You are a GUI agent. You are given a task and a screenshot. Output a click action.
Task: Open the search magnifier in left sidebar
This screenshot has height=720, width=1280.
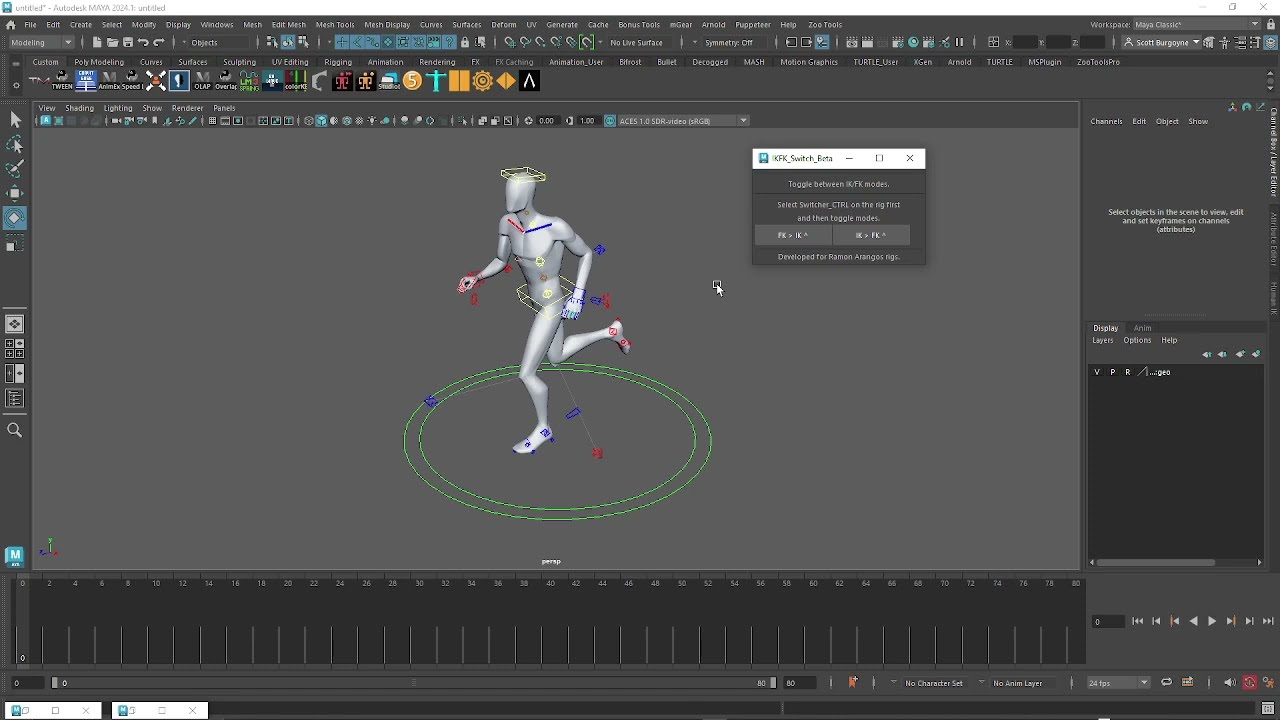click(x=14, y=430)
